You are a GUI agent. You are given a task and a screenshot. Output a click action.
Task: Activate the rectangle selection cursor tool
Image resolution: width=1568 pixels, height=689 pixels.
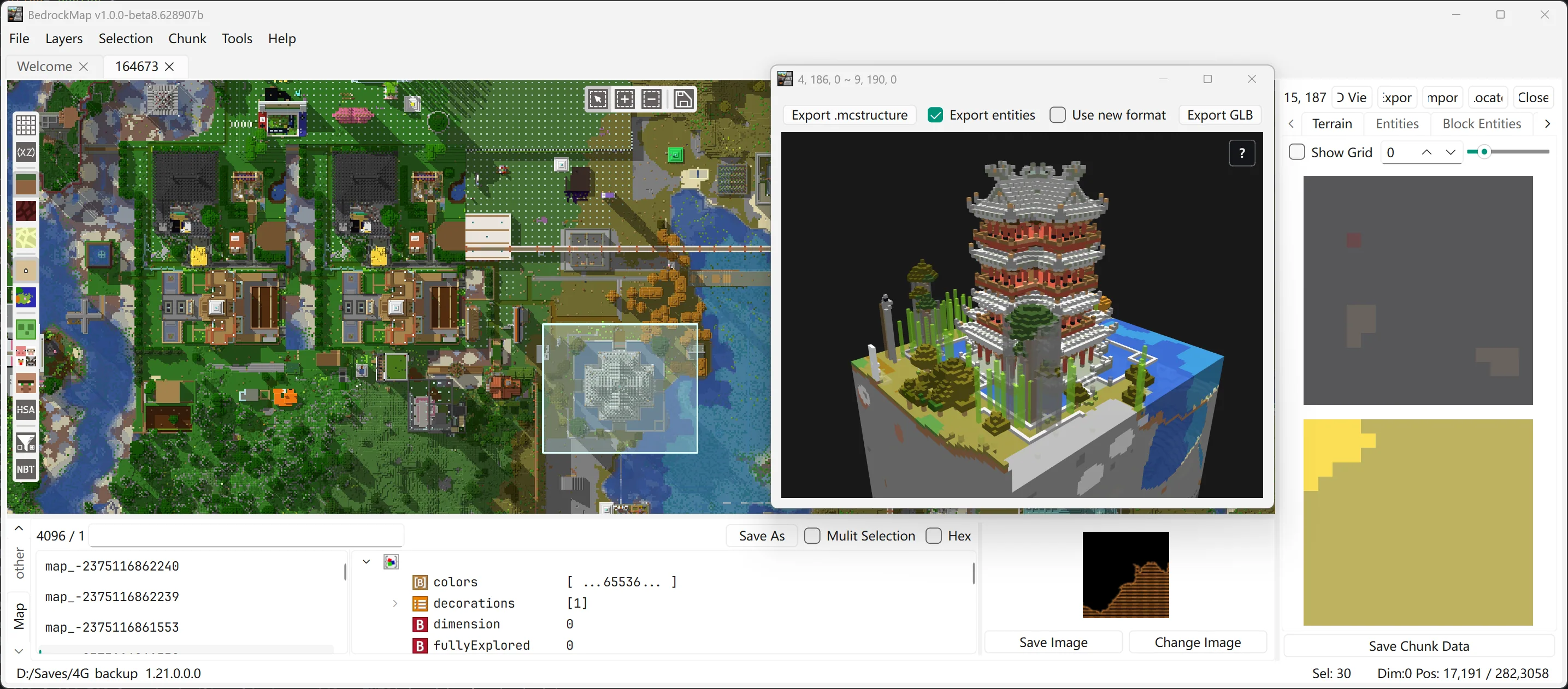(598, 99)
